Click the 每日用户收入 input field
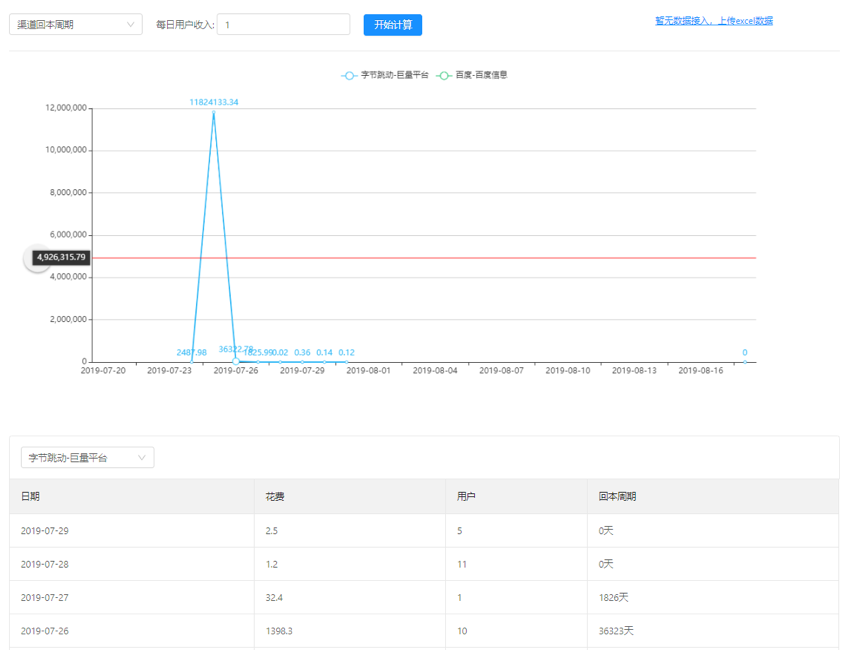This screenshot has width=843, height=650. [283, 25]
